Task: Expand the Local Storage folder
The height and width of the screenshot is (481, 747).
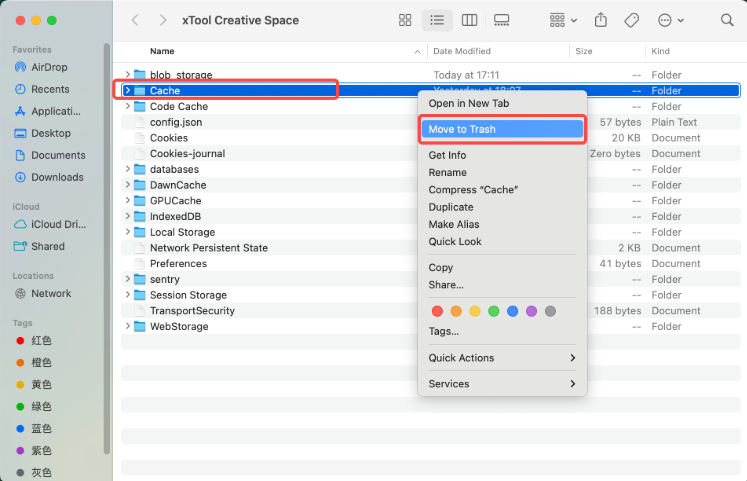Action: point(128,231)
